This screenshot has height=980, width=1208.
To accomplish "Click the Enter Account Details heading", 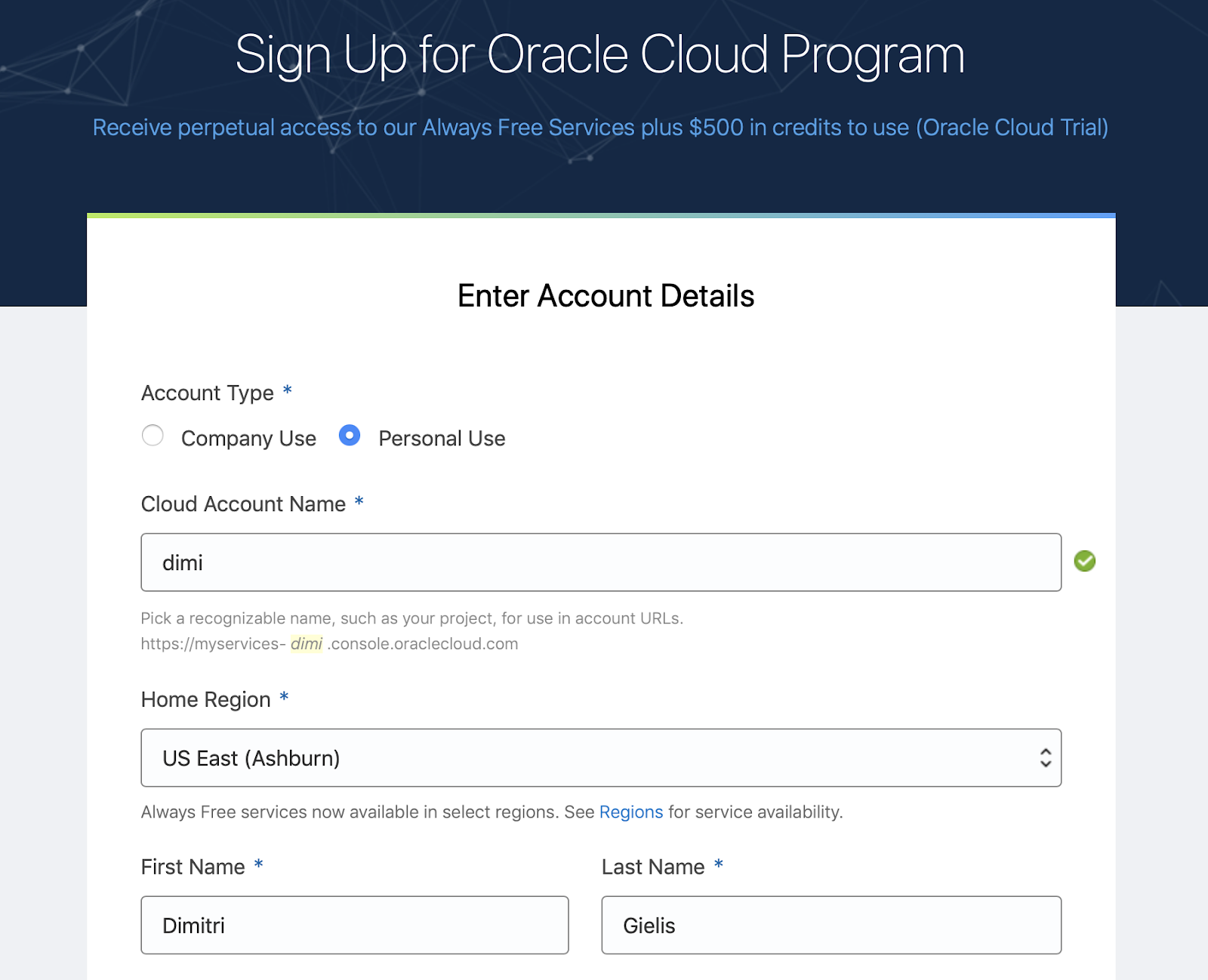I will (604, 295).
